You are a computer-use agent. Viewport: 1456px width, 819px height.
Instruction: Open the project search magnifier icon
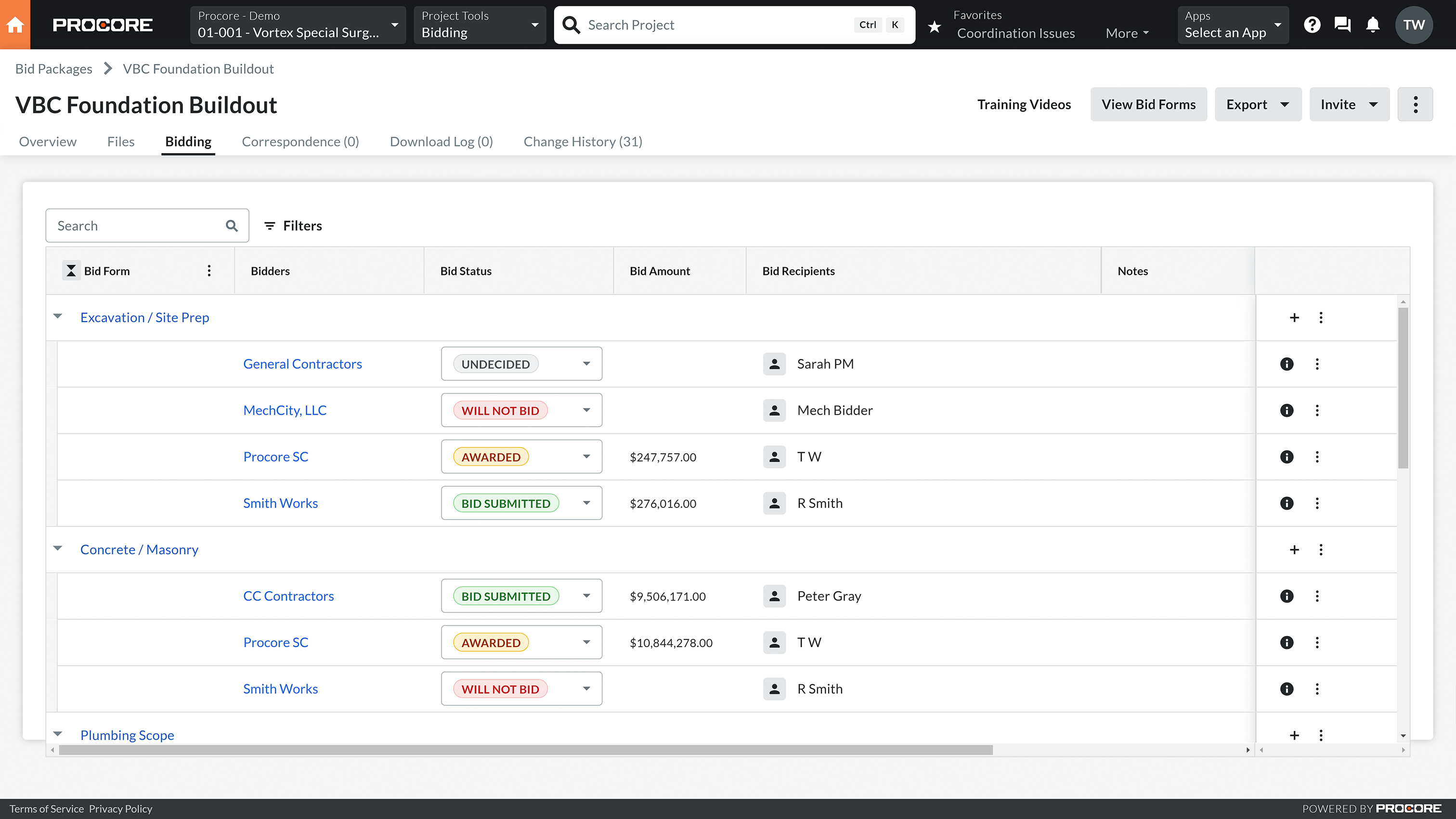click(571, 24)
